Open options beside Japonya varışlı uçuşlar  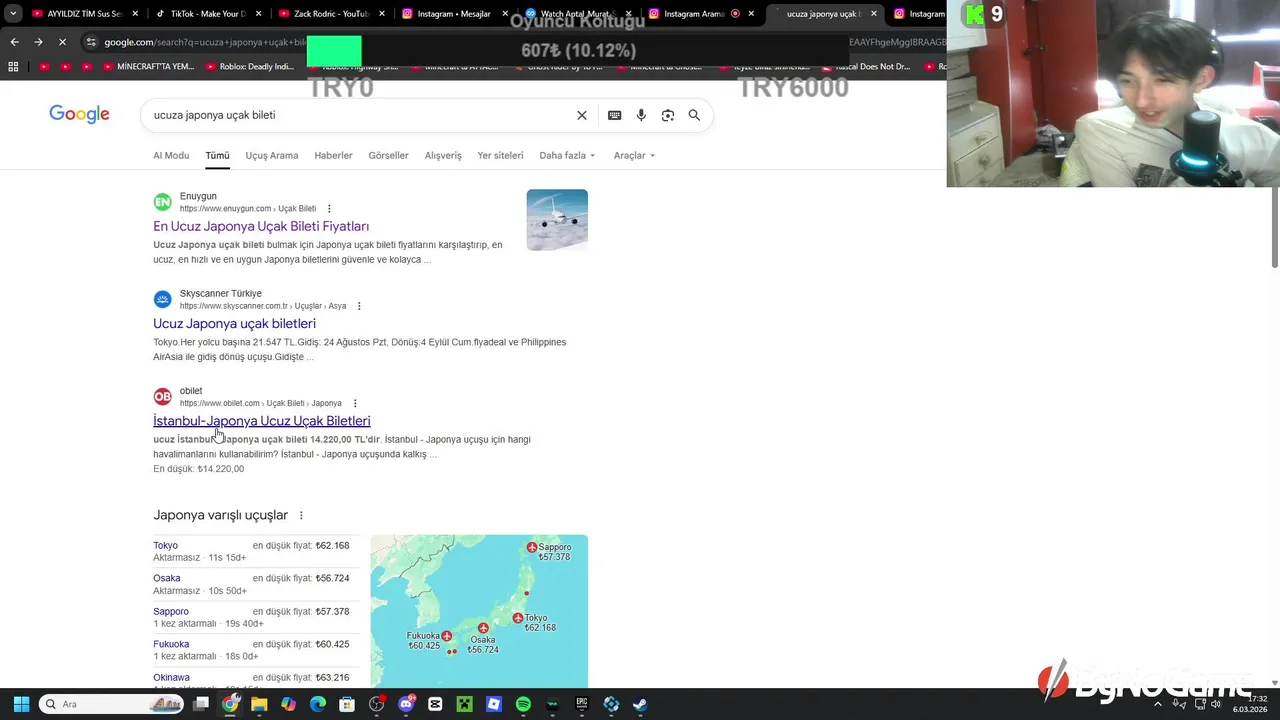301,516
